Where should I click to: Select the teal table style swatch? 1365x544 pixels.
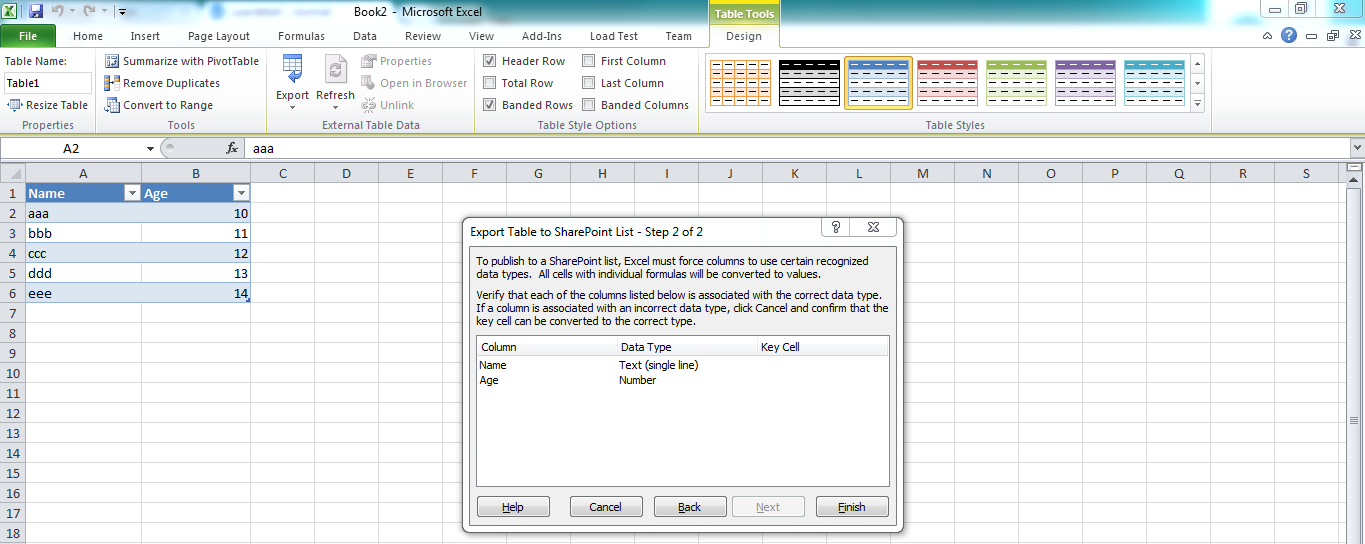(x=1155, y=83)
